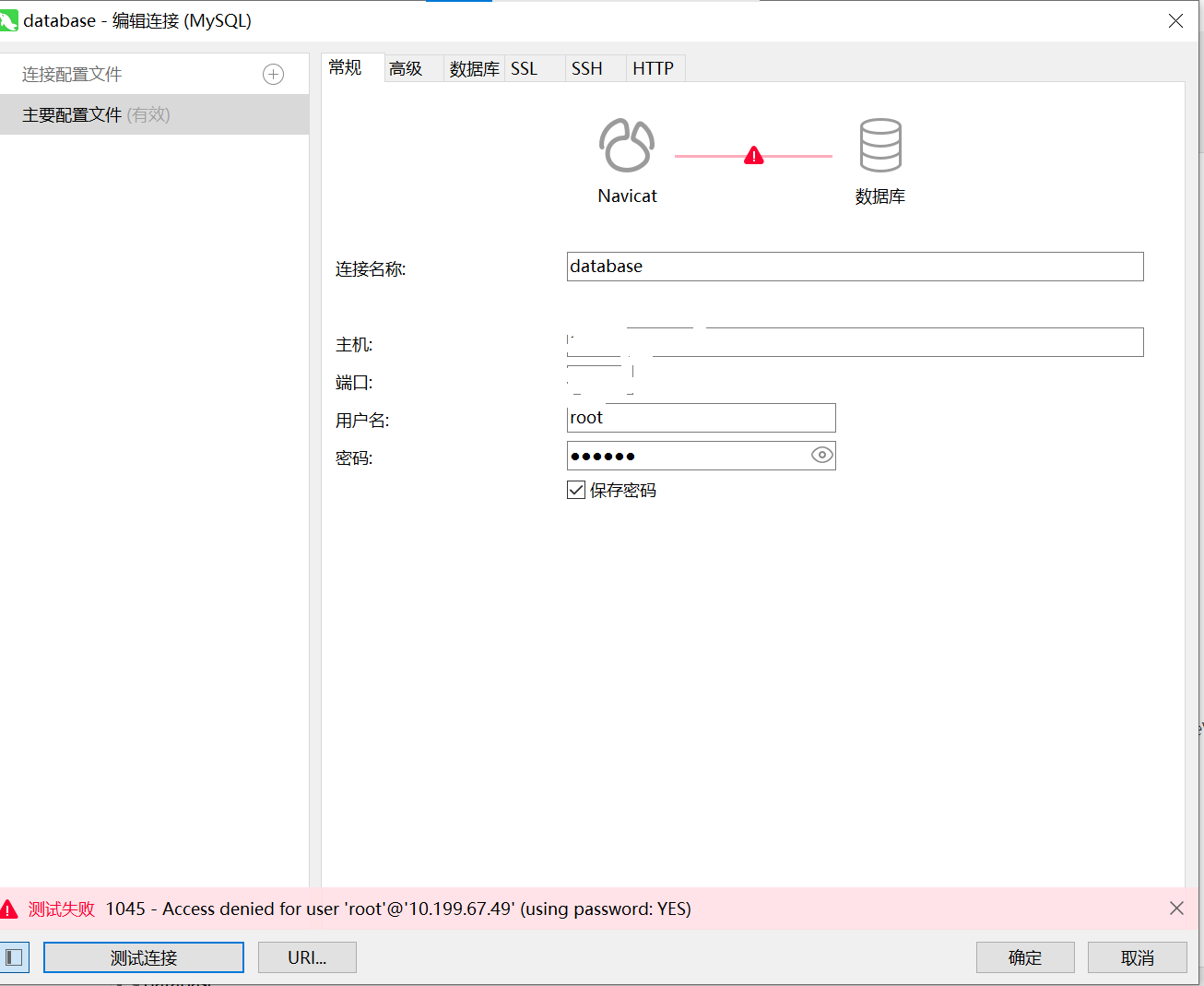Click the database cylinder icon
Image resolution: width=1204 pixels, height=986 pixels.
(x=880, y=145)
